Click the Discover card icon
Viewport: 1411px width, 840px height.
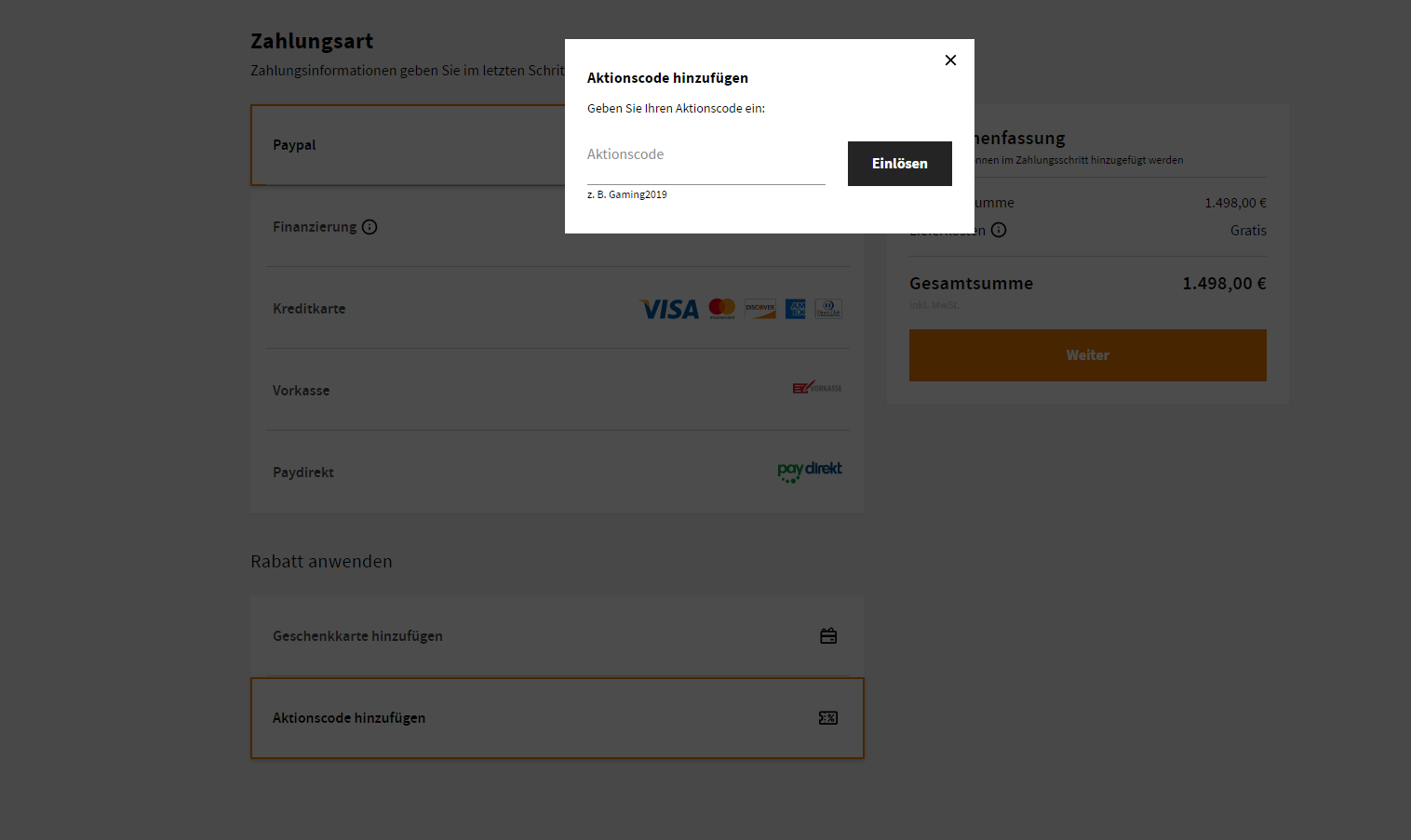pyautogui.click(x=760, y=309)
